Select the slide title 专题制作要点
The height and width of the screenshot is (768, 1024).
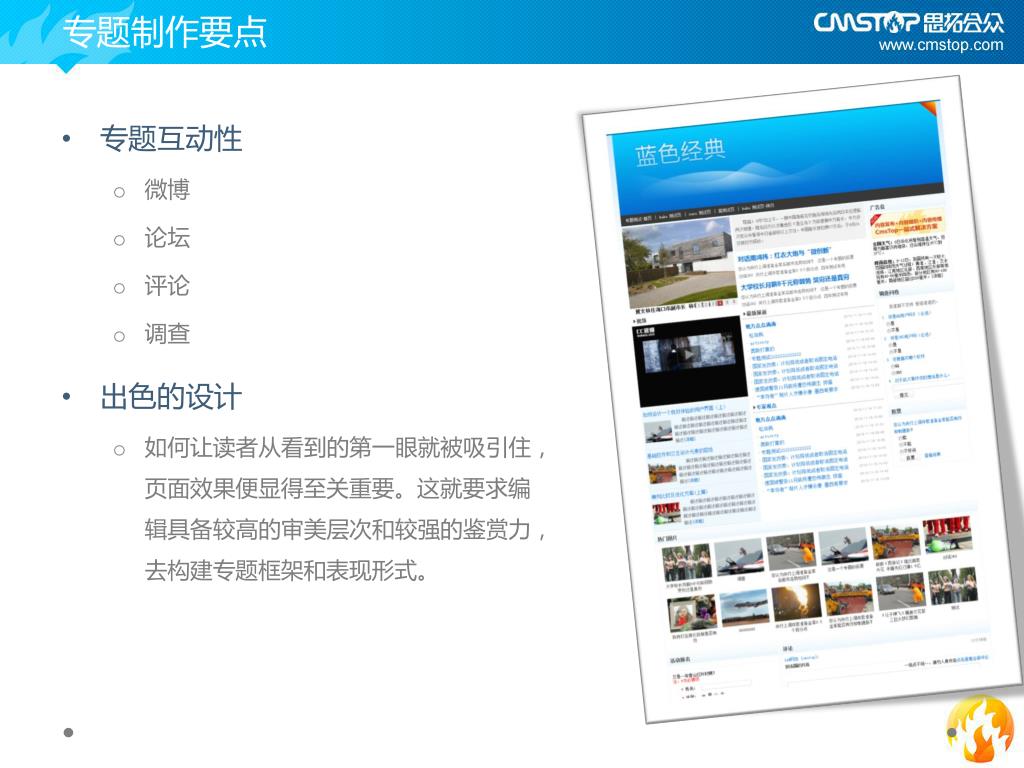click(165, 31)
